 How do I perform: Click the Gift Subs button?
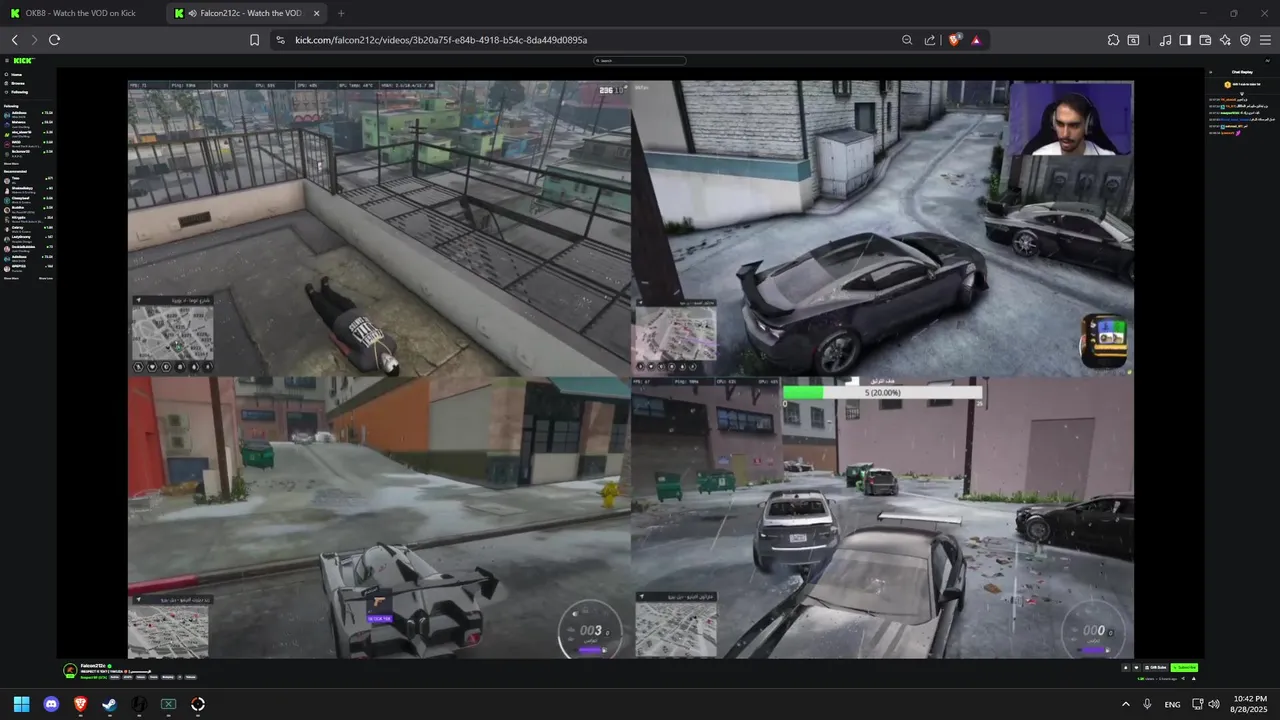tap(1157, 667)
